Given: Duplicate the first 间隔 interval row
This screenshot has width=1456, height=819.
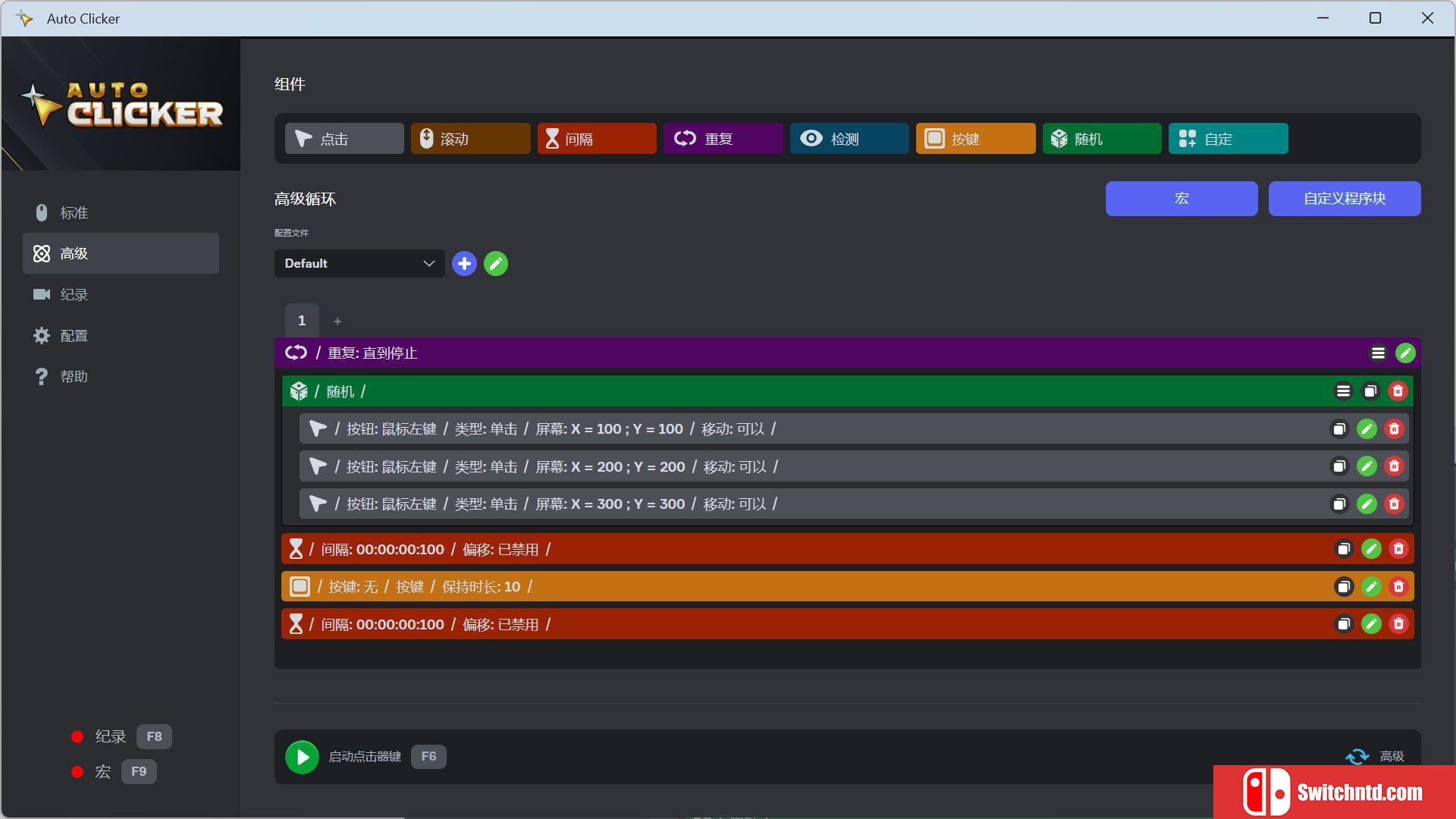Looking at the screenshot, I should click(x=1344, y=549).
